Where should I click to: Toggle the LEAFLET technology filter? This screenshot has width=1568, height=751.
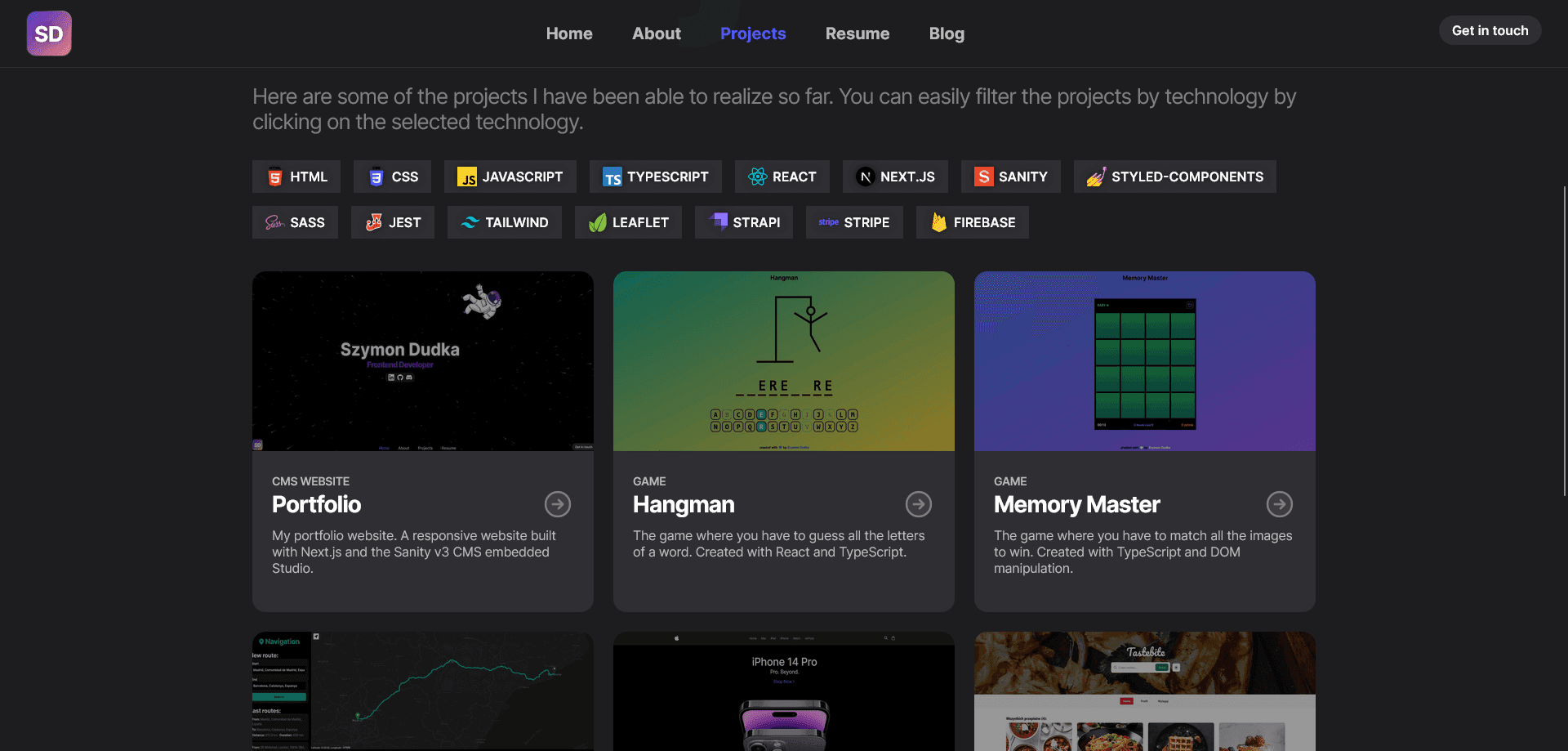click(x=628, y=221)
